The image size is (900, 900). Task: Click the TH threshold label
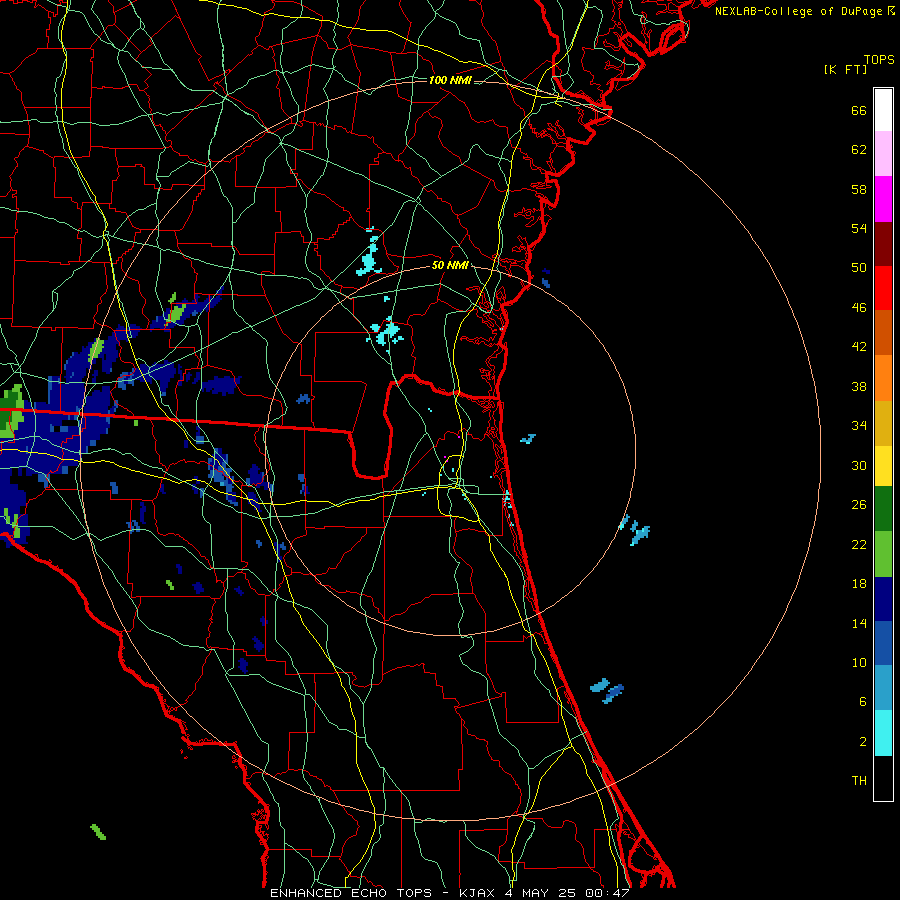click(x=859, y=781)
